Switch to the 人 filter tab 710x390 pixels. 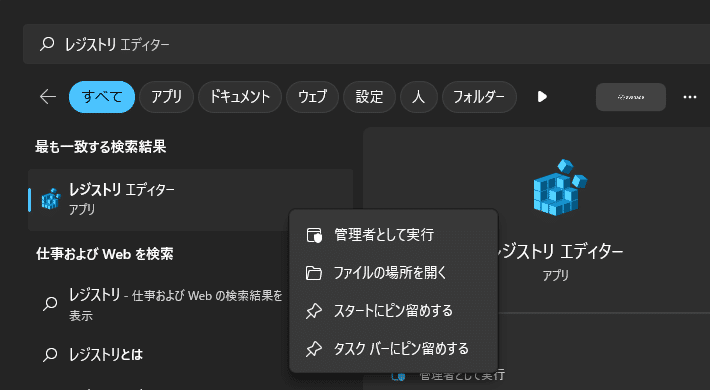[419, 96]
